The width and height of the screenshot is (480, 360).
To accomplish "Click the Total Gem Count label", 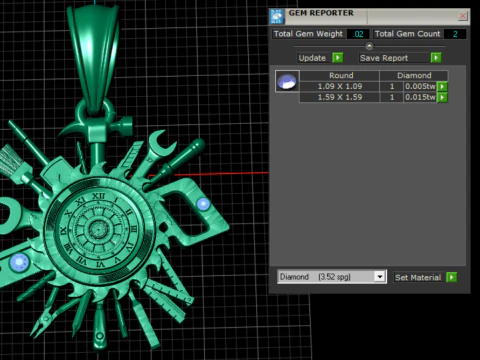I will [x=408, y=34].
